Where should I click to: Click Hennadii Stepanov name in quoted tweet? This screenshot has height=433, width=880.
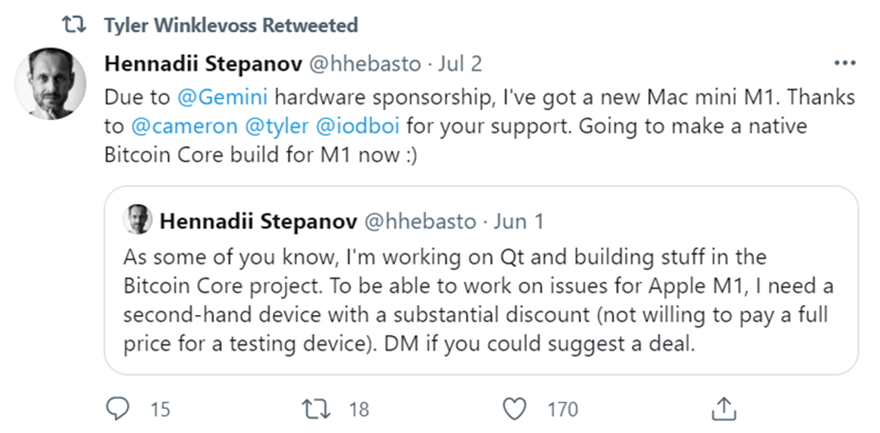258,222
